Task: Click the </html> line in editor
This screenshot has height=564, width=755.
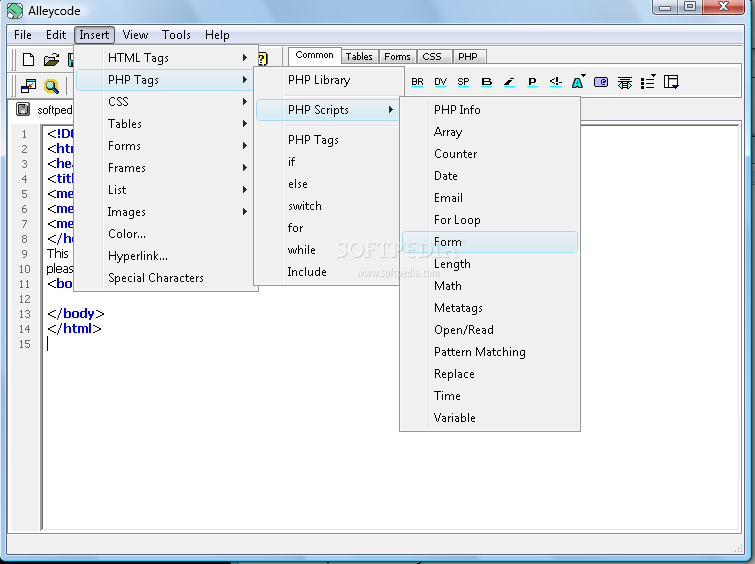Action: click(x=75, y=329)
